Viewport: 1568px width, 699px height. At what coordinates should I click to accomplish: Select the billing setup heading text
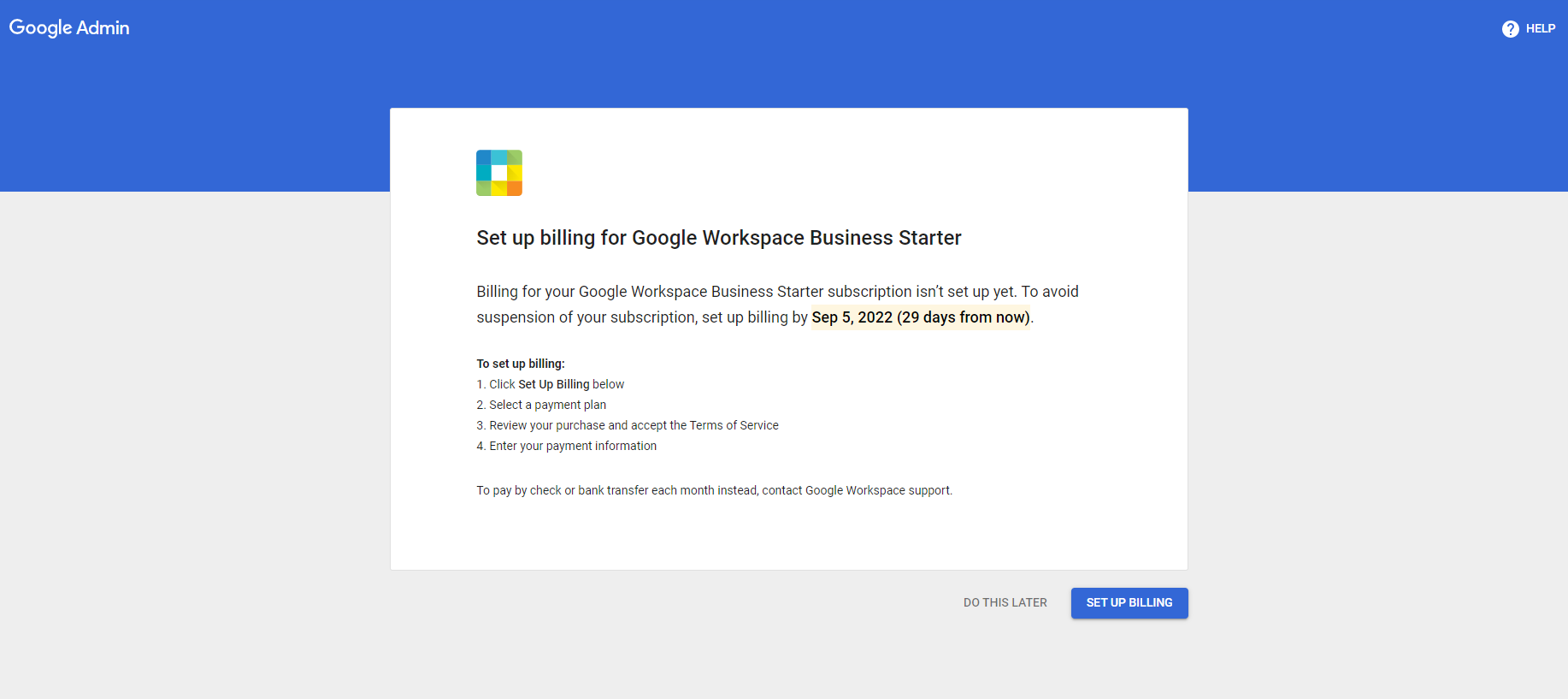click(719, 238)
